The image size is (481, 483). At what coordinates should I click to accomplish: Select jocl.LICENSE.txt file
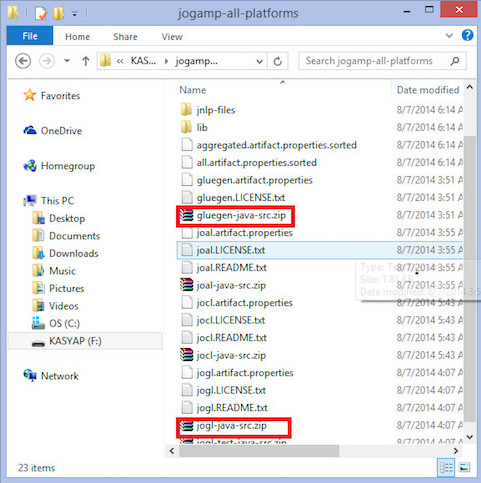tap(231, 320)
